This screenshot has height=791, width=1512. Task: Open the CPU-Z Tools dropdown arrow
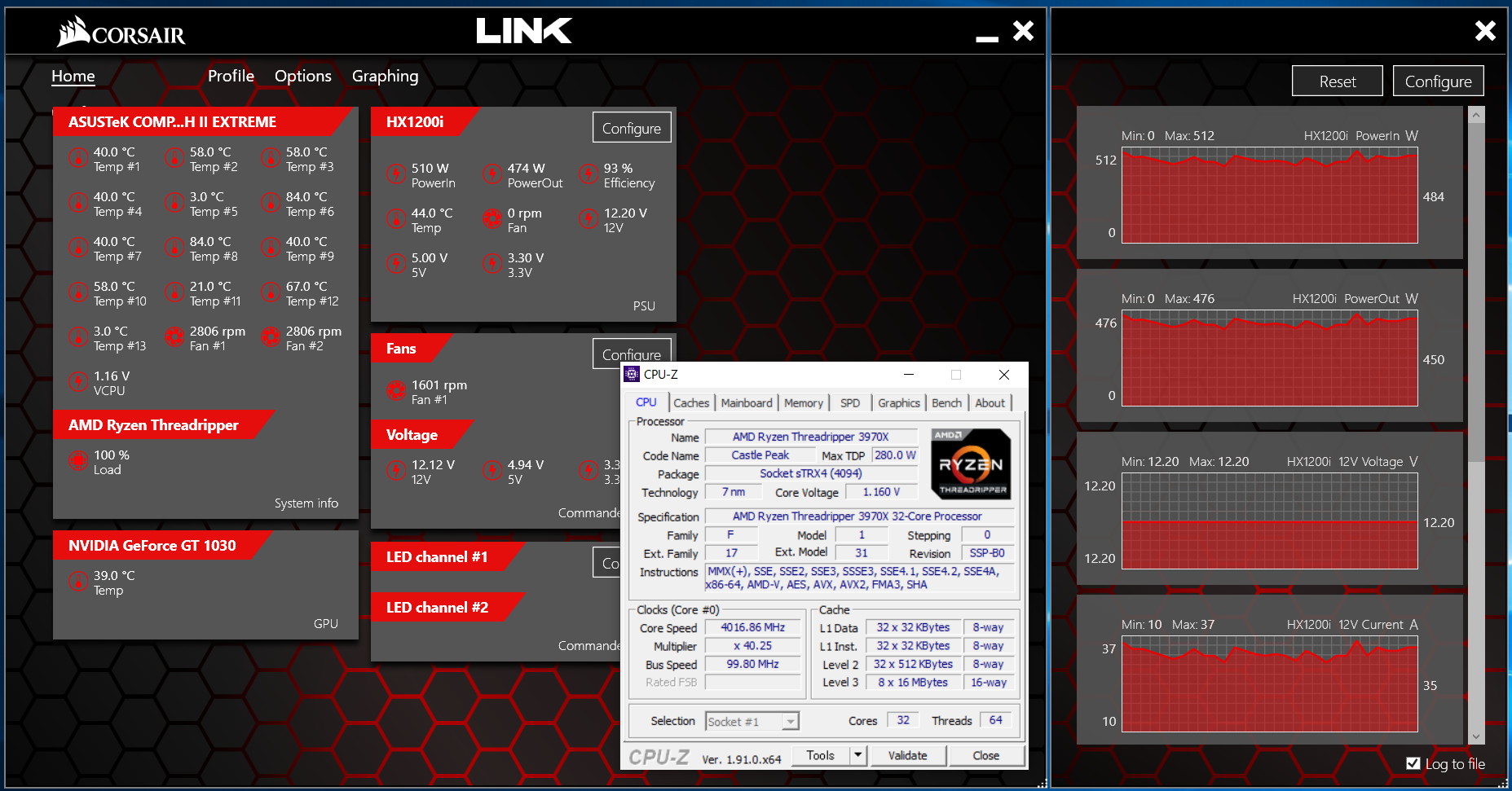(x=857, y=755)
